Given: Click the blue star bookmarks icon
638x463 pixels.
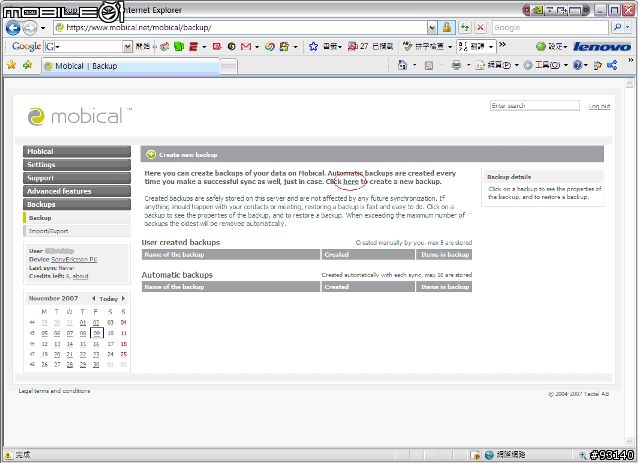Looking at the screenshot, I should pyautogui.click(x=313, y=46).
